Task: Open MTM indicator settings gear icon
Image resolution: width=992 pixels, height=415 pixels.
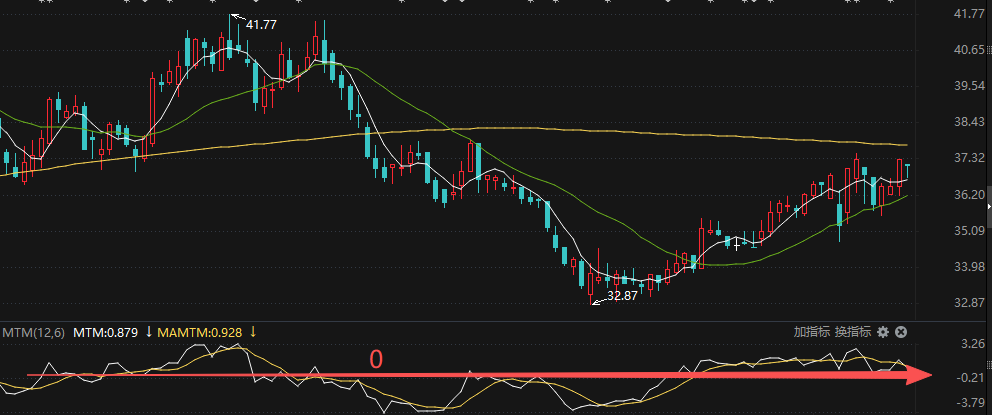Action: point(883,332)
